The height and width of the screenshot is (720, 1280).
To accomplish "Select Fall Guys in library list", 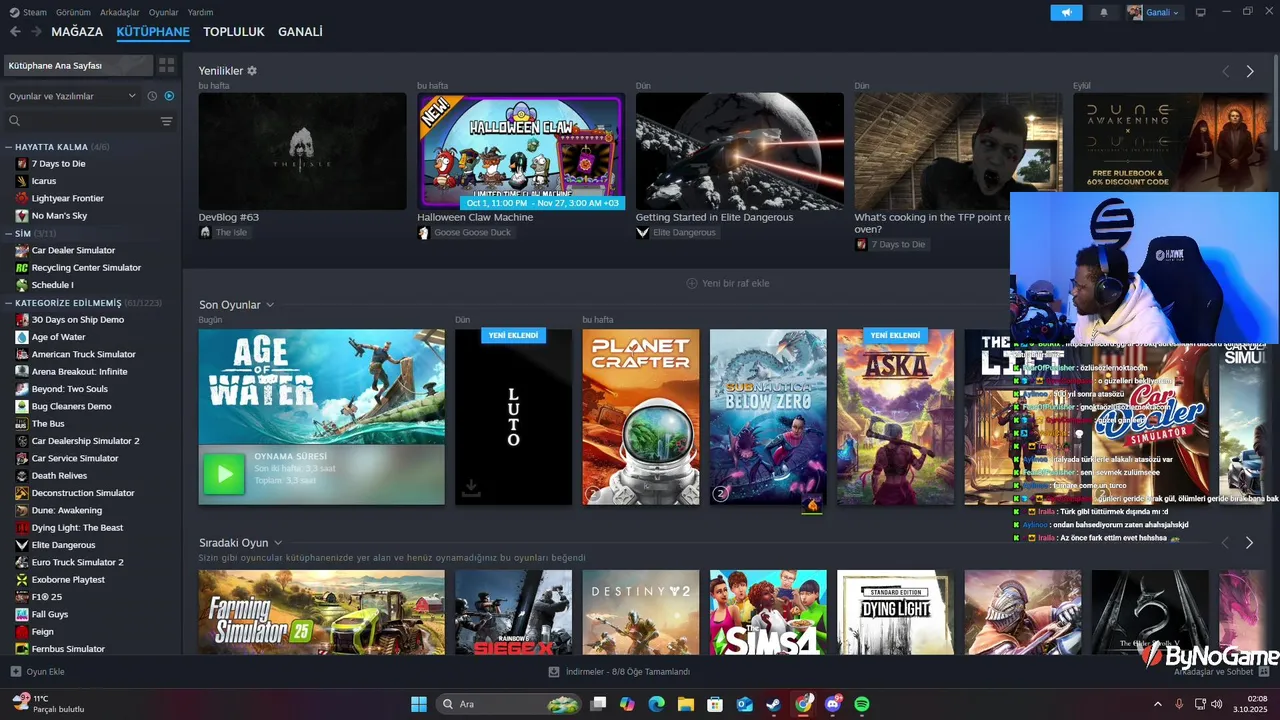I will point(50,614).
